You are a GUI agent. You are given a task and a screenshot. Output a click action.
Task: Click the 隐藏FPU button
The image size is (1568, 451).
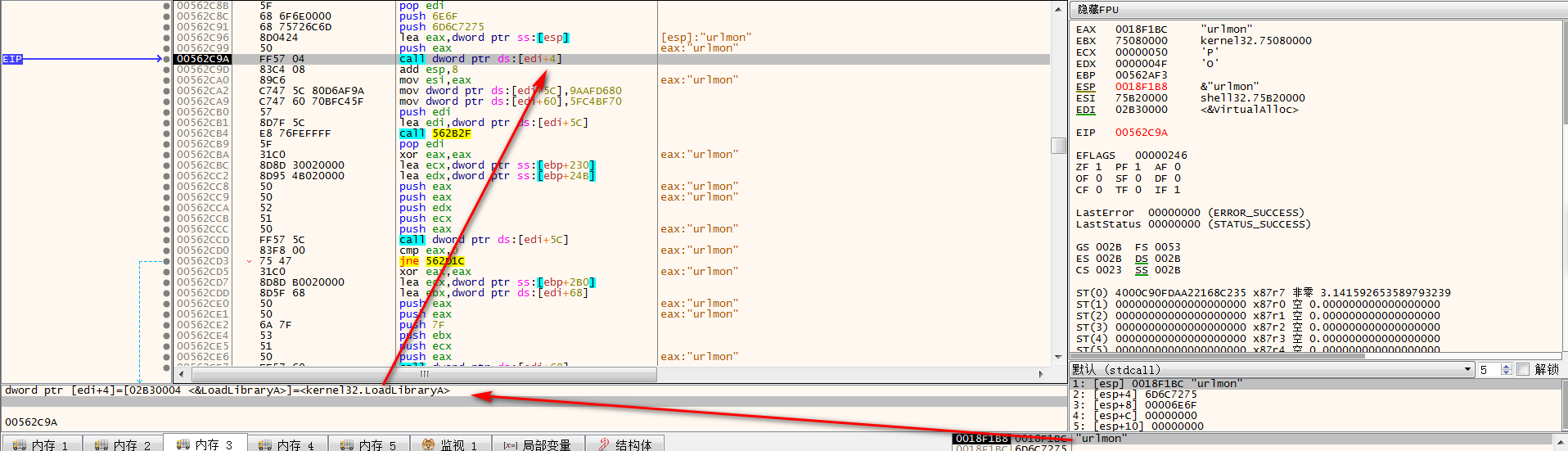[x=1097, y=10]
